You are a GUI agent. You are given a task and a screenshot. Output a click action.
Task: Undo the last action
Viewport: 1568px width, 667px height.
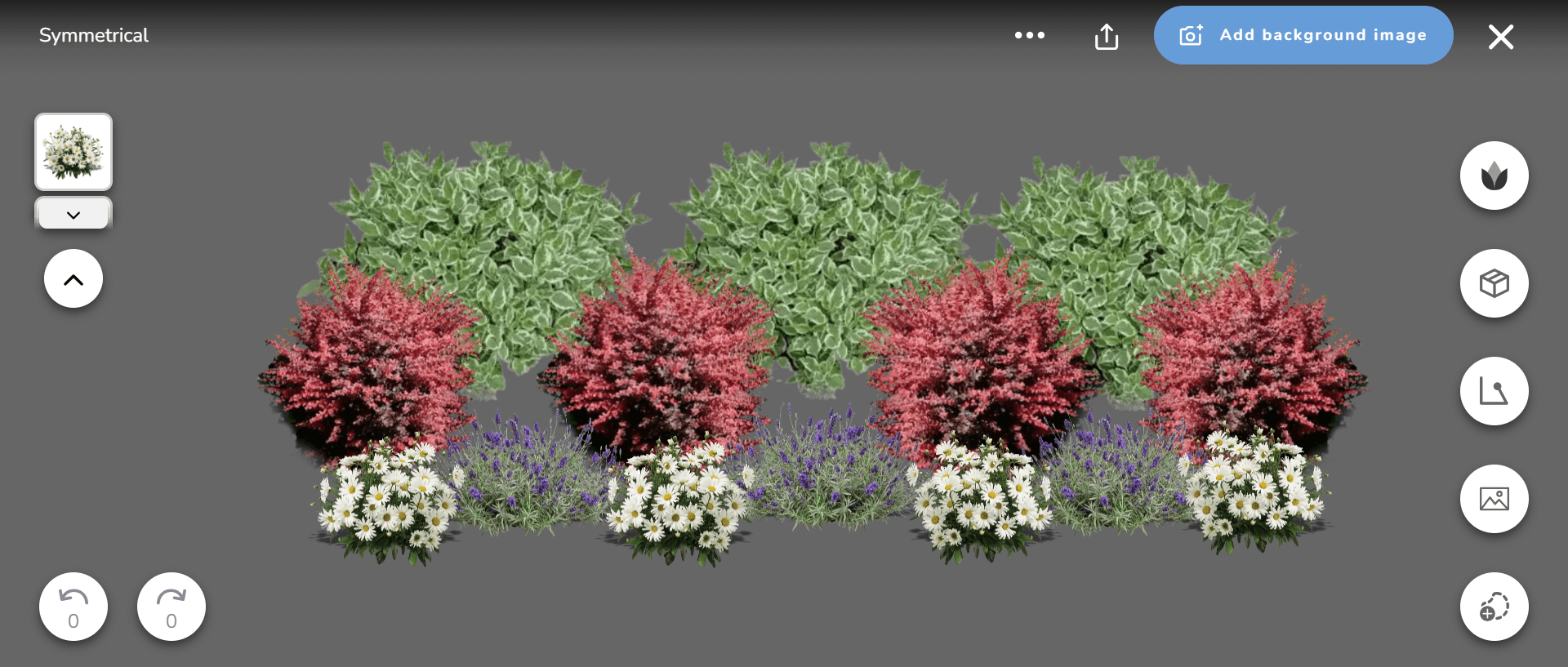[x=73, y=607]
